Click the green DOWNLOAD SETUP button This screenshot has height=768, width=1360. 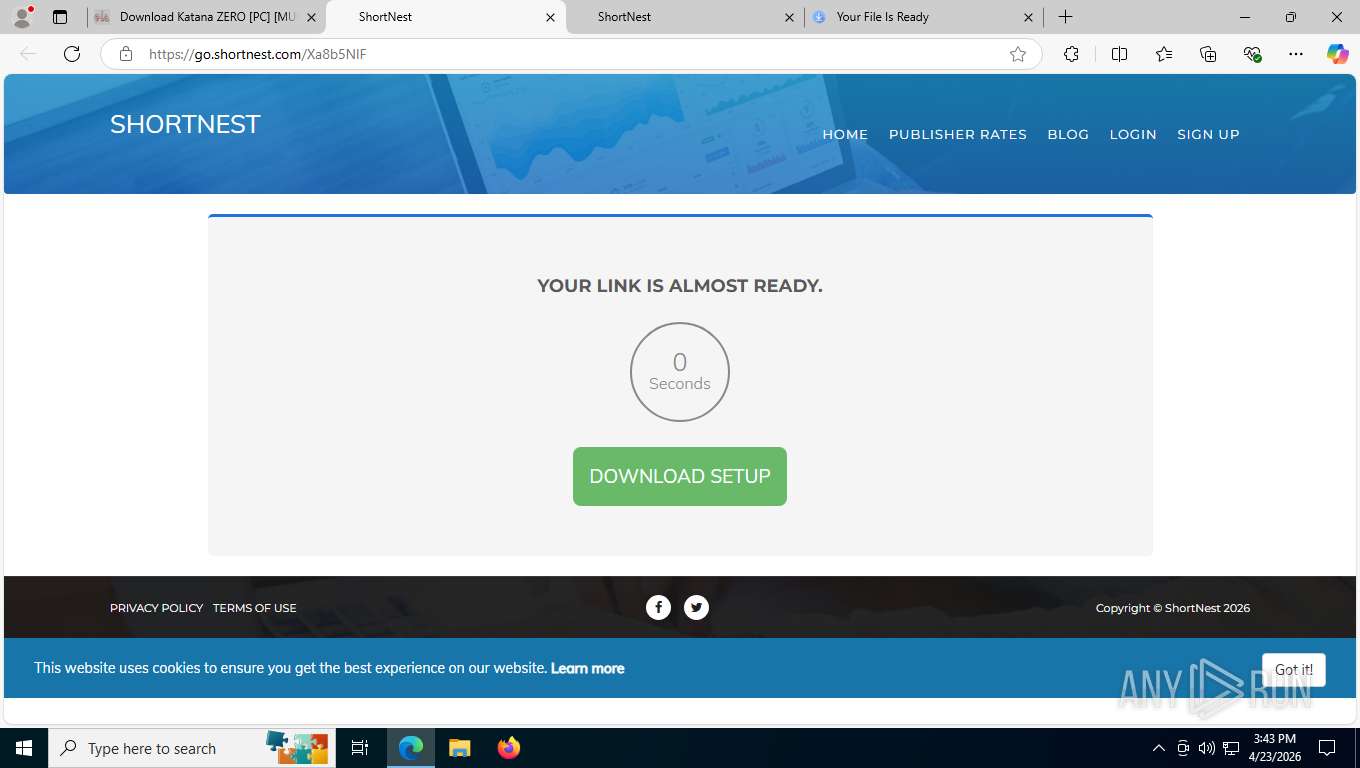[680, 476]
